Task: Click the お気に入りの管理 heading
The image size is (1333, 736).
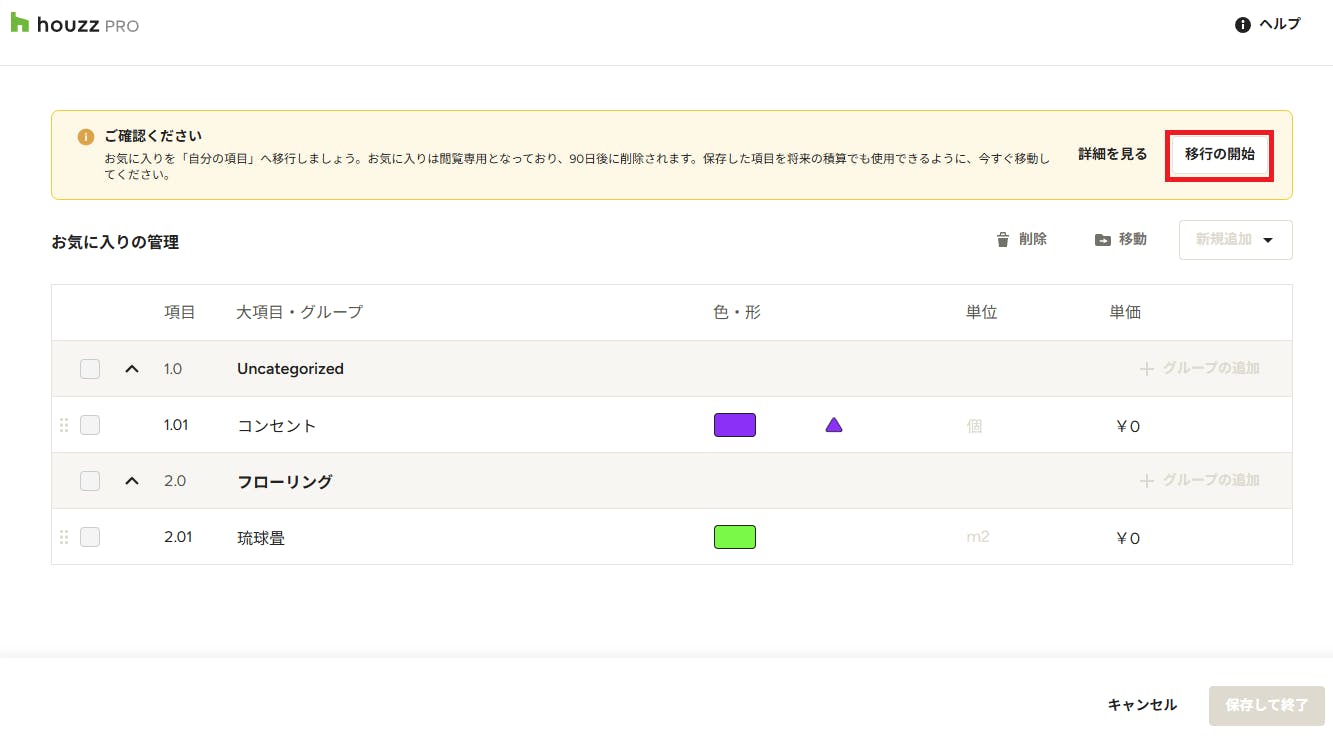Action: coord(115,242)
